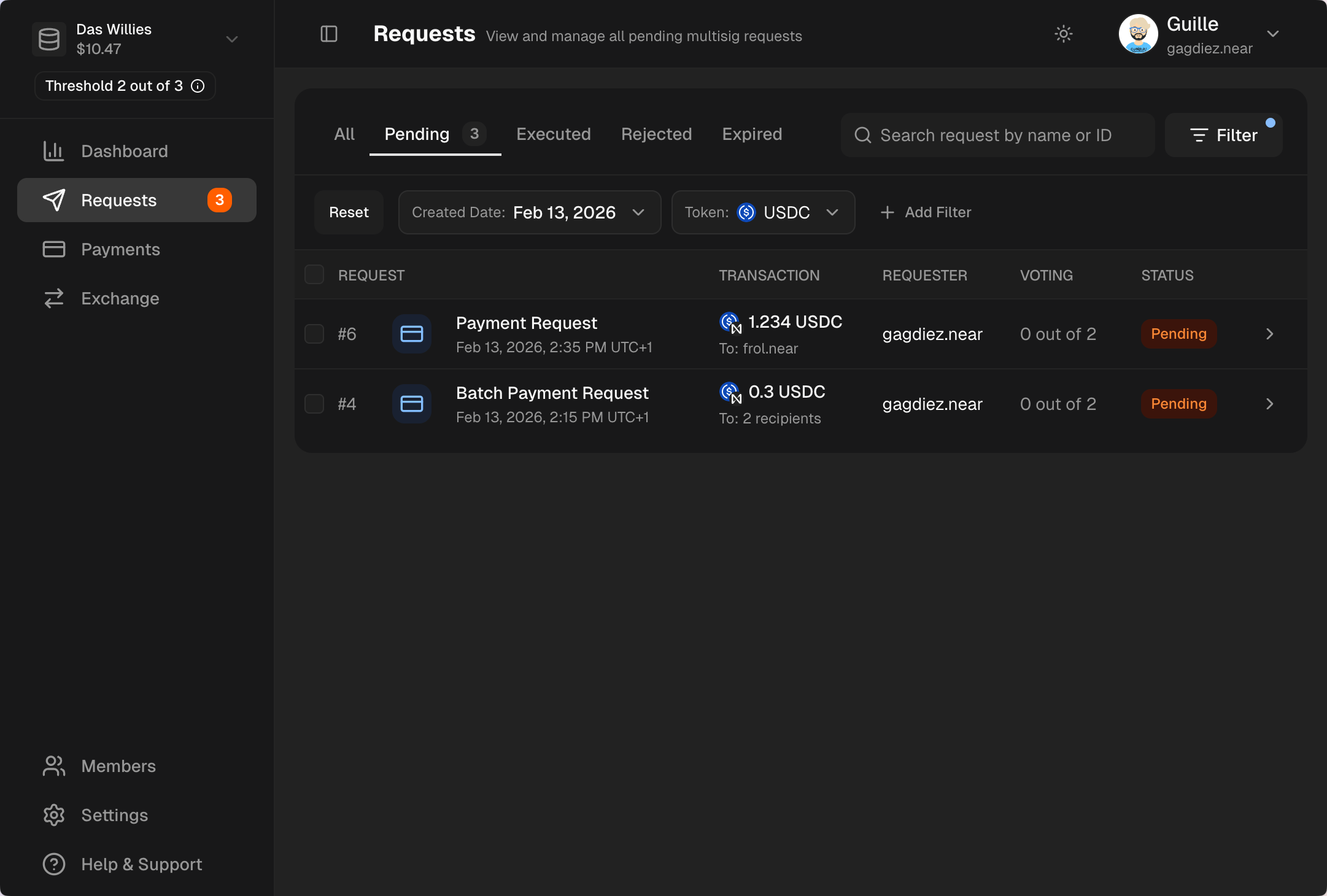Switch to the Rejected tab
Screen dimensions: 1327x896
[656, 134]
